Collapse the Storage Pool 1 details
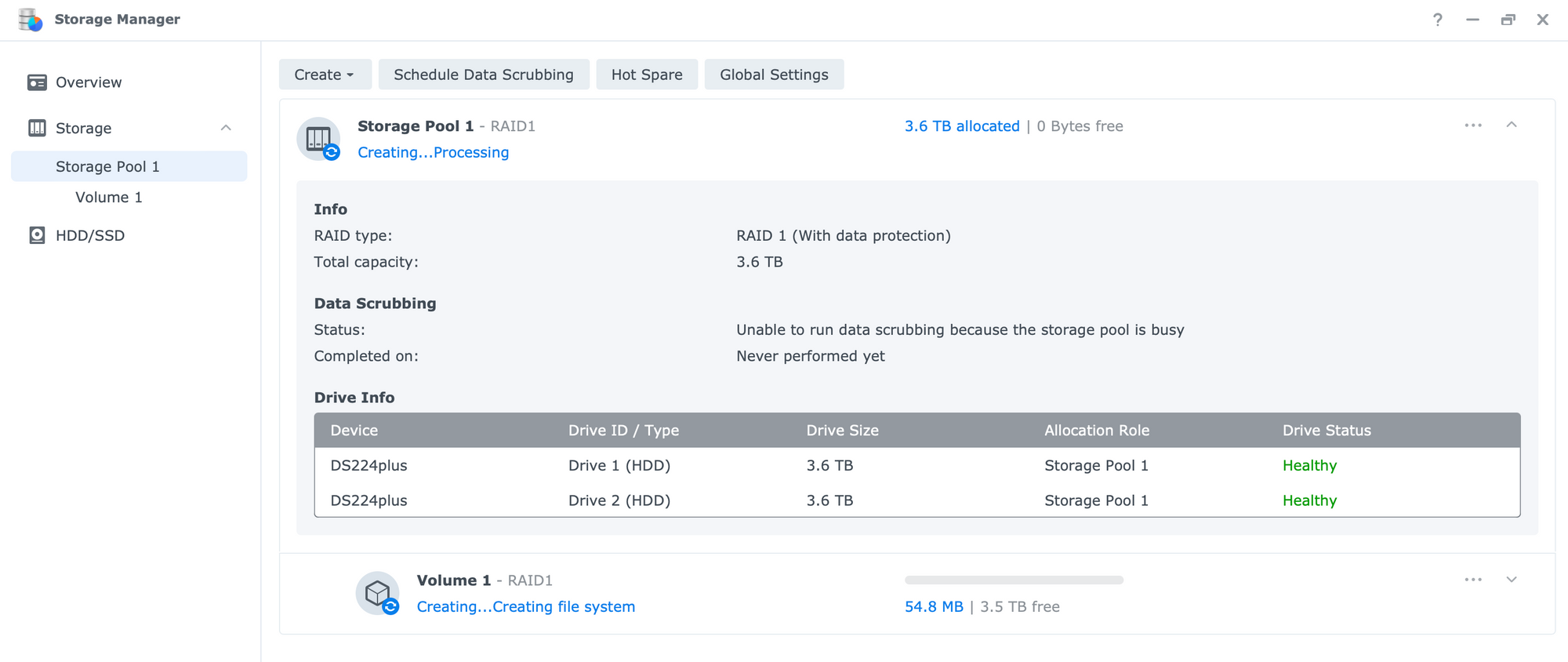This screenshot has width=1568, height=662. 1512,125
